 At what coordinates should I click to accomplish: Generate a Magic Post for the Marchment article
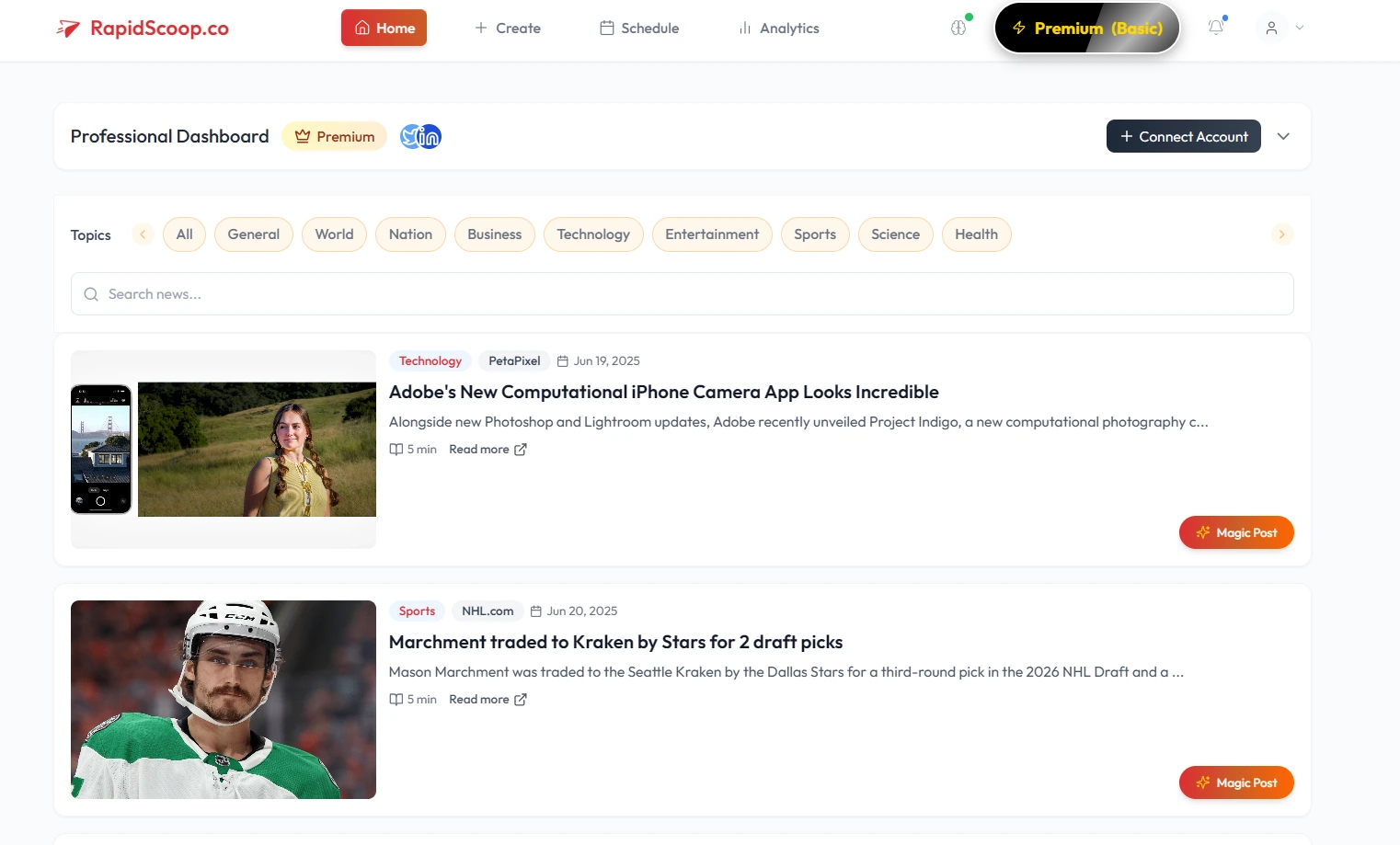pyautogui.click(x=1236, y=782)
